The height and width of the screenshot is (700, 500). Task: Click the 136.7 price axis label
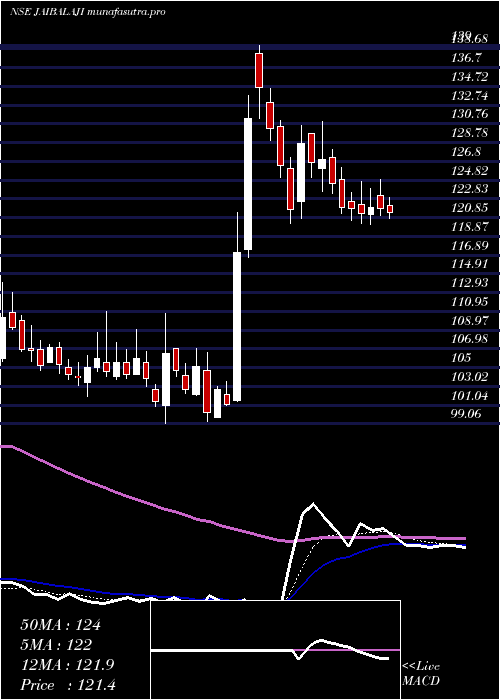click(x=466, y=58)
